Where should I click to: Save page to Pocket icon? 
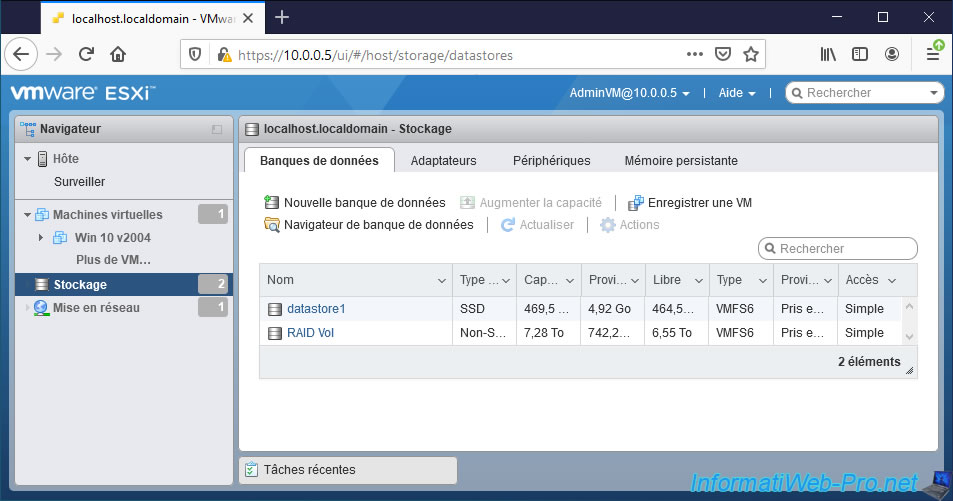[x=723, y=54]
